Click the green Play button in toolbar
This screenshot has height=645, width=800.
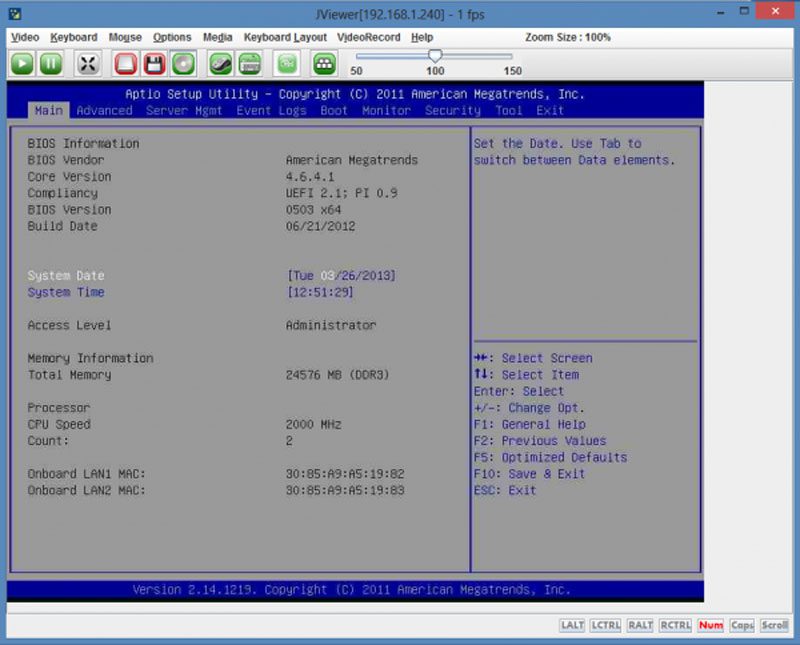pos(22,63)
